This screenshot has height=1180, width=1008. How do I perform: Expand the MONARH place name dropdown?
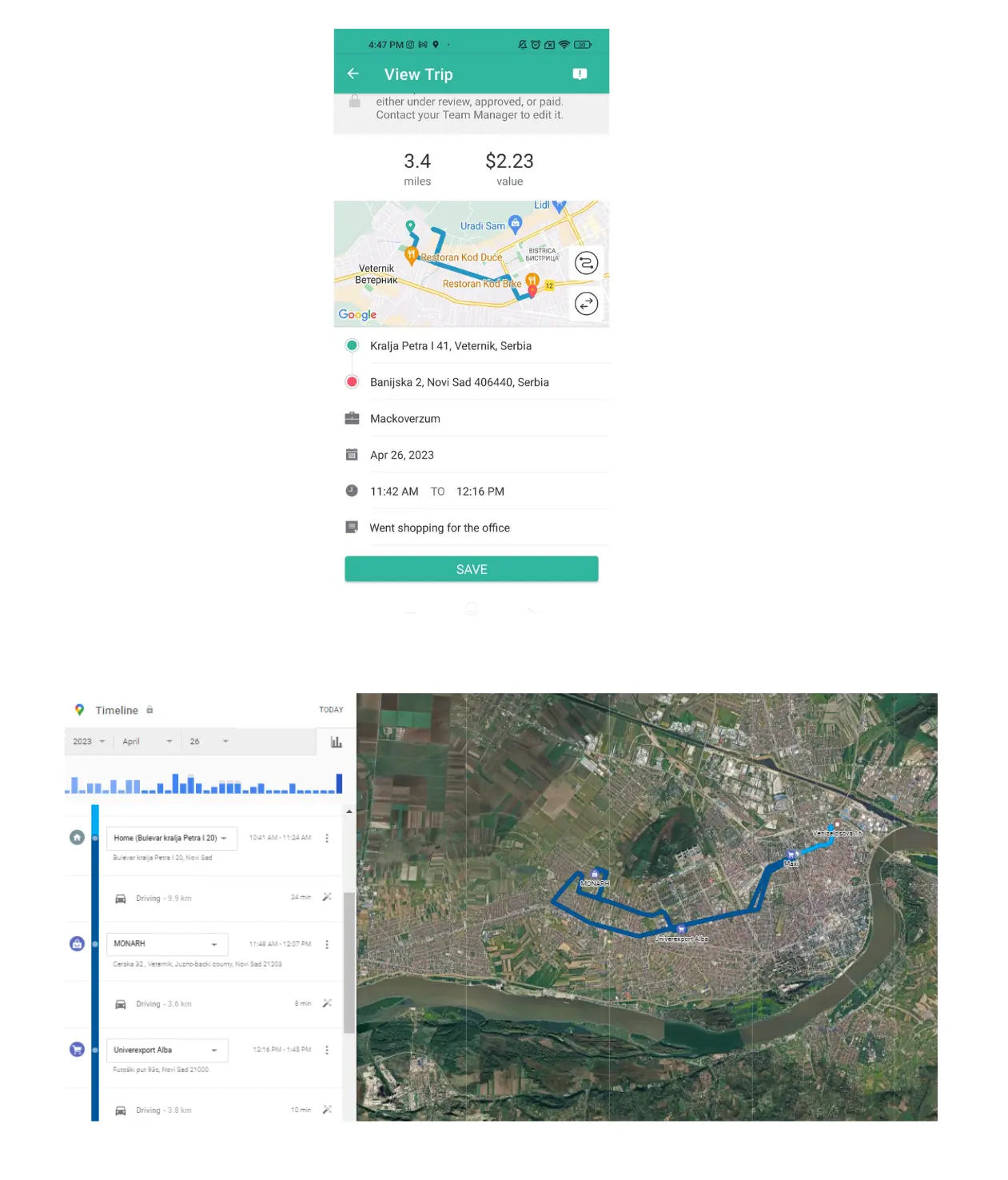213,944
